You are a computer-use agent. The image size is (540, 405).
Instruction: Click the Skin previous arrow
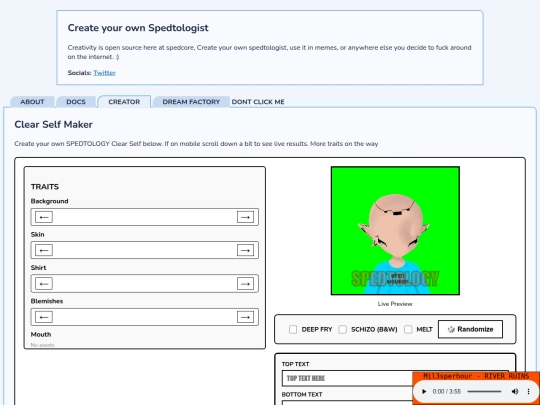click(x=44, y=250)
